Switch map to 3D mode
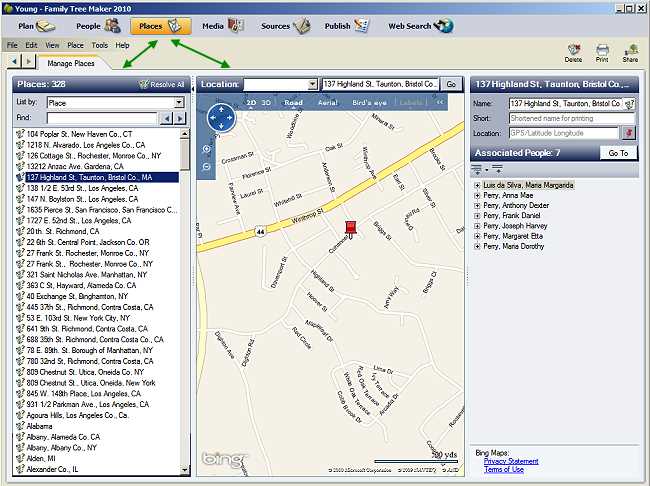 coord(266,102)
